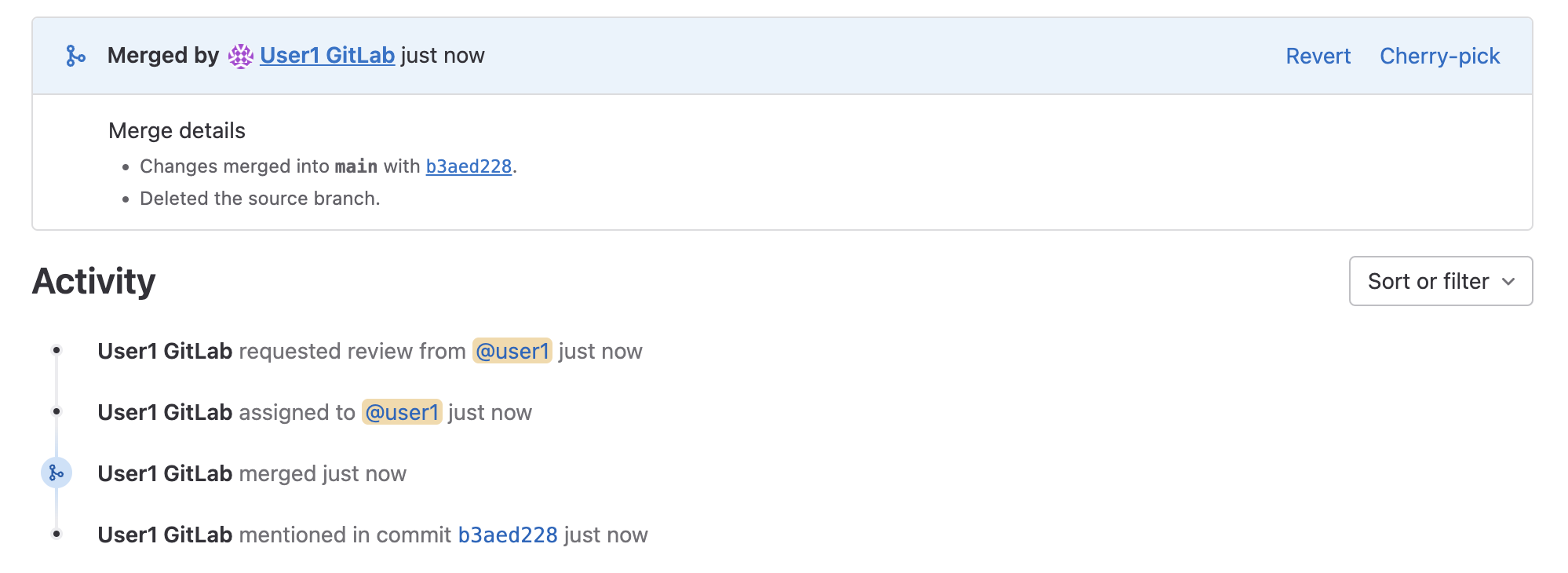Click the bullet beside the mentioned in commit entry

(x=57, y=534)
